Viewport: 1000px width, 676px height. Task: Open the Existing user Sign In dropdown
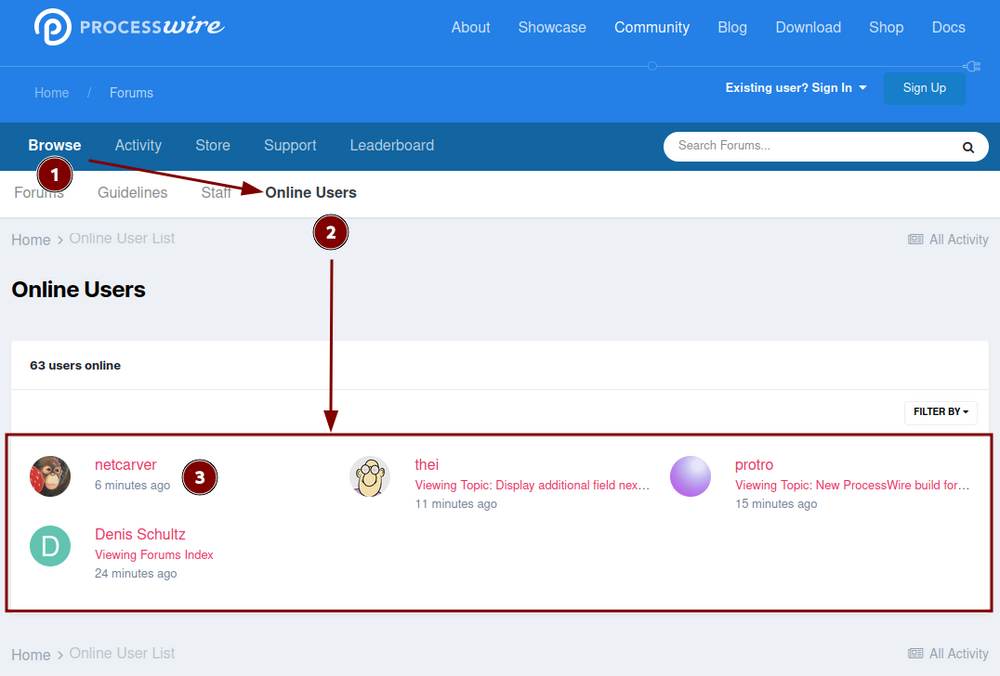[795, 88]
